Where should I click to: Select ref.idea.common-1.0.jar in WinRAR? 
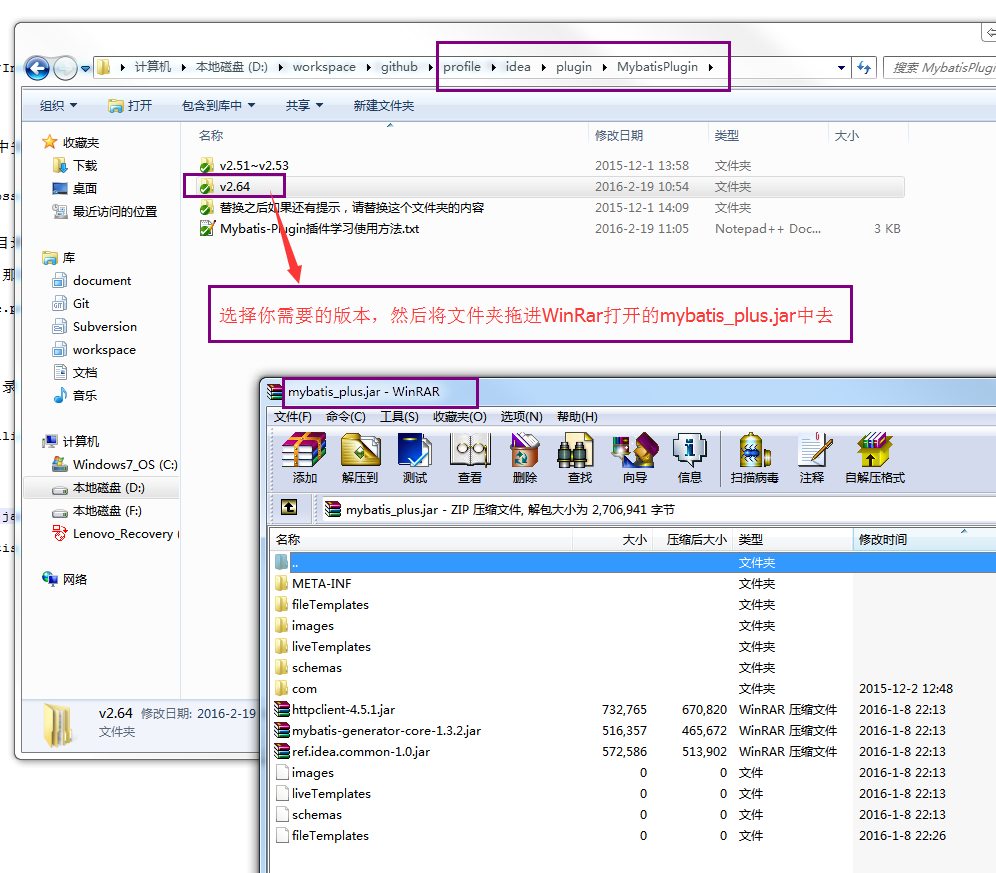352,752
